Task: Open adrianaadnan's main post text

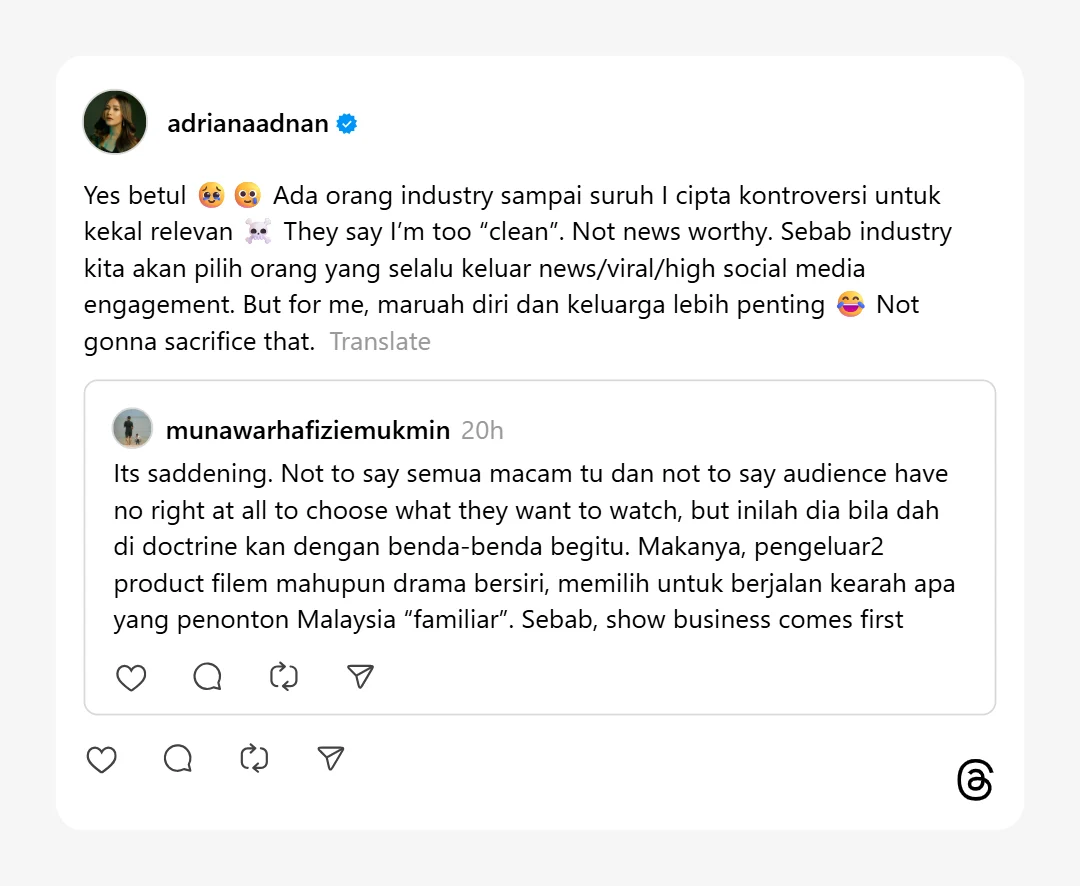Action: (518, 268)
